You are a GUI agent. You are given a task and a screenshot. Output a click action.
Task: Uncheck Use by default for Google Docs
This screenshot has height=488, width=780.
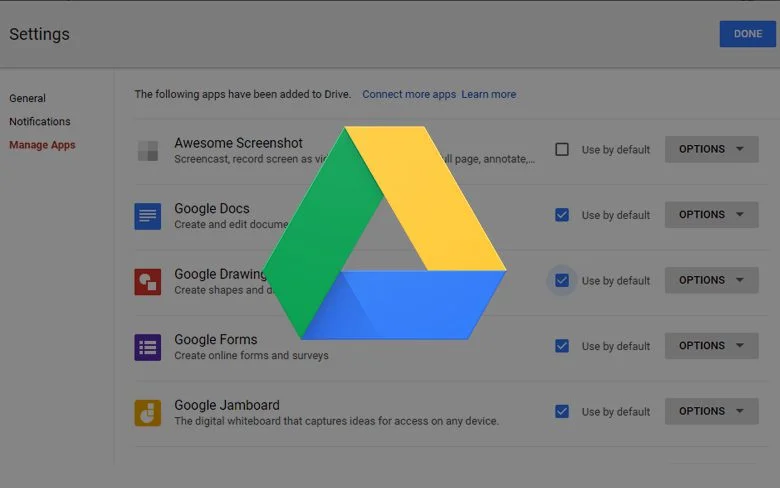(x=562, y=215)
